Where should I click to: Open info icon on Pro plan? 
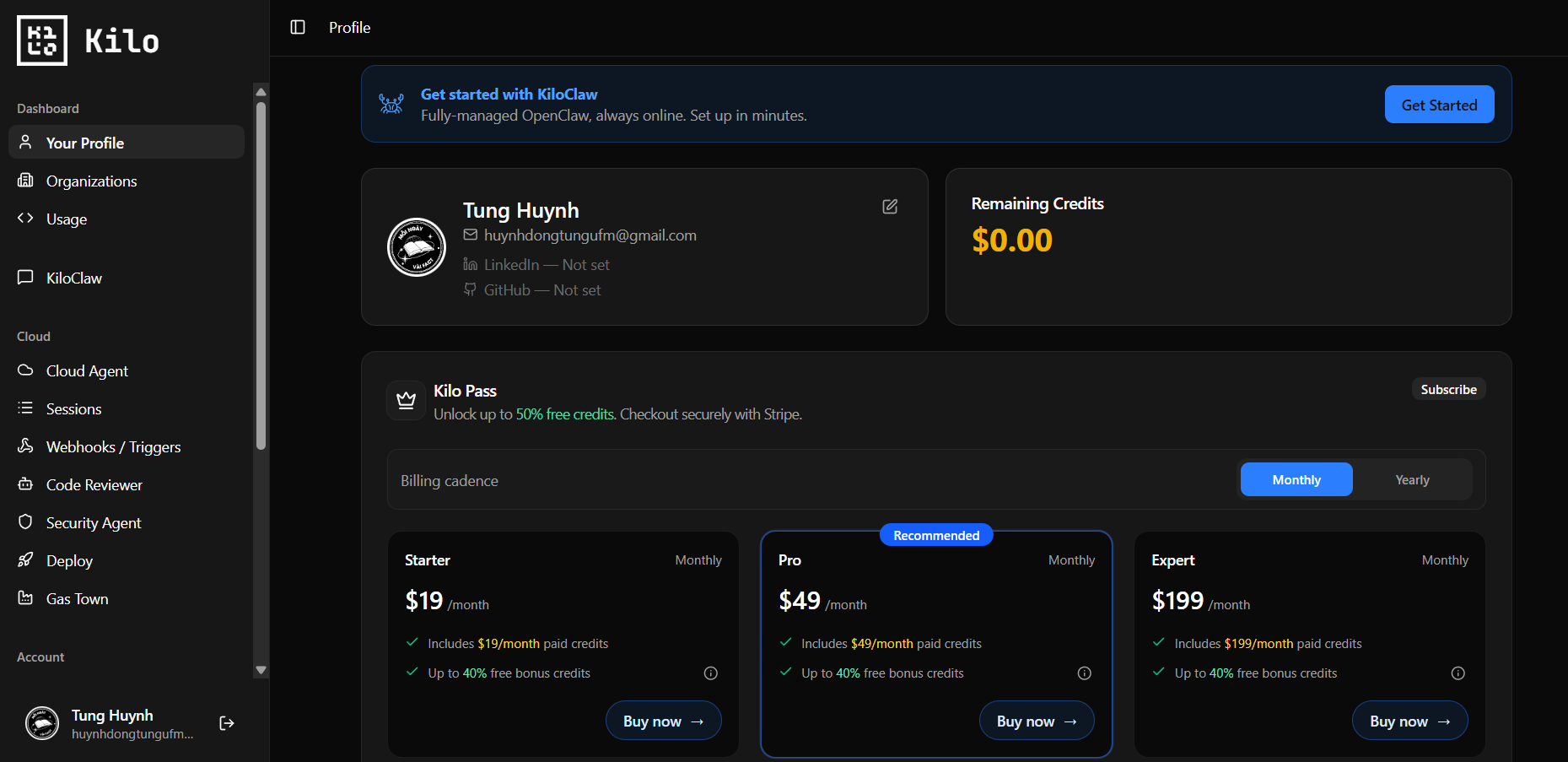(x=1085, y=673)
